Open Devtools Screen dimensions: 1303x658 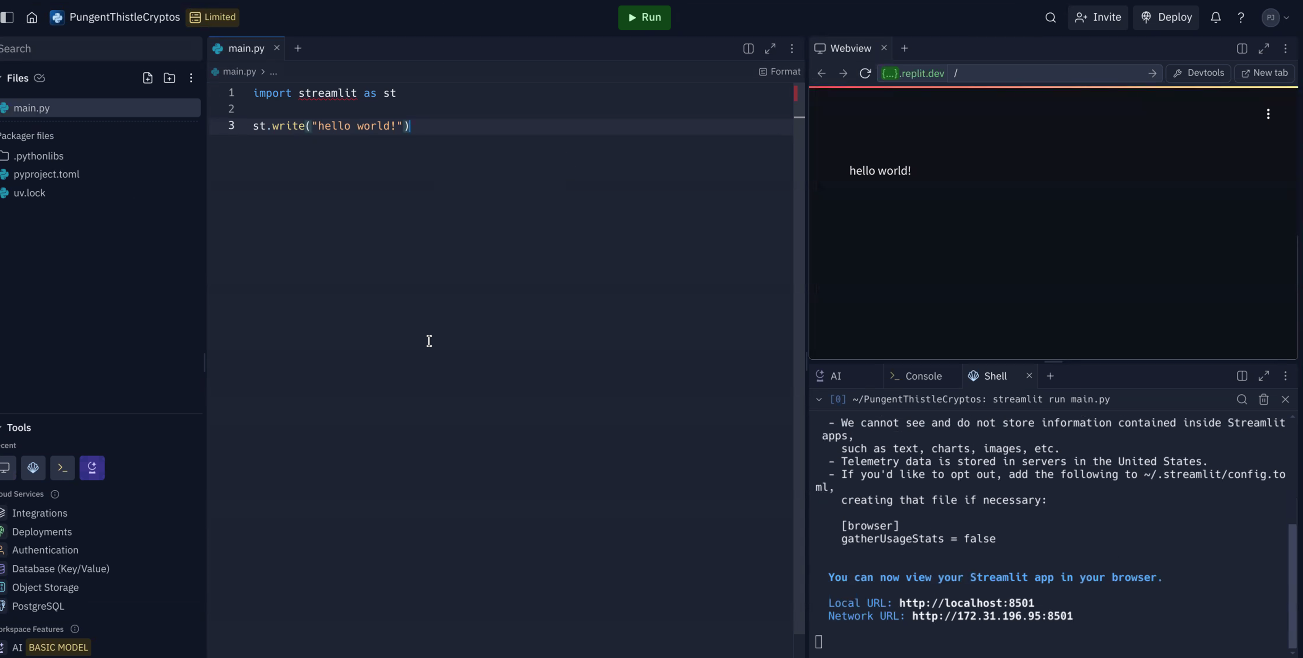(1199, 73)
